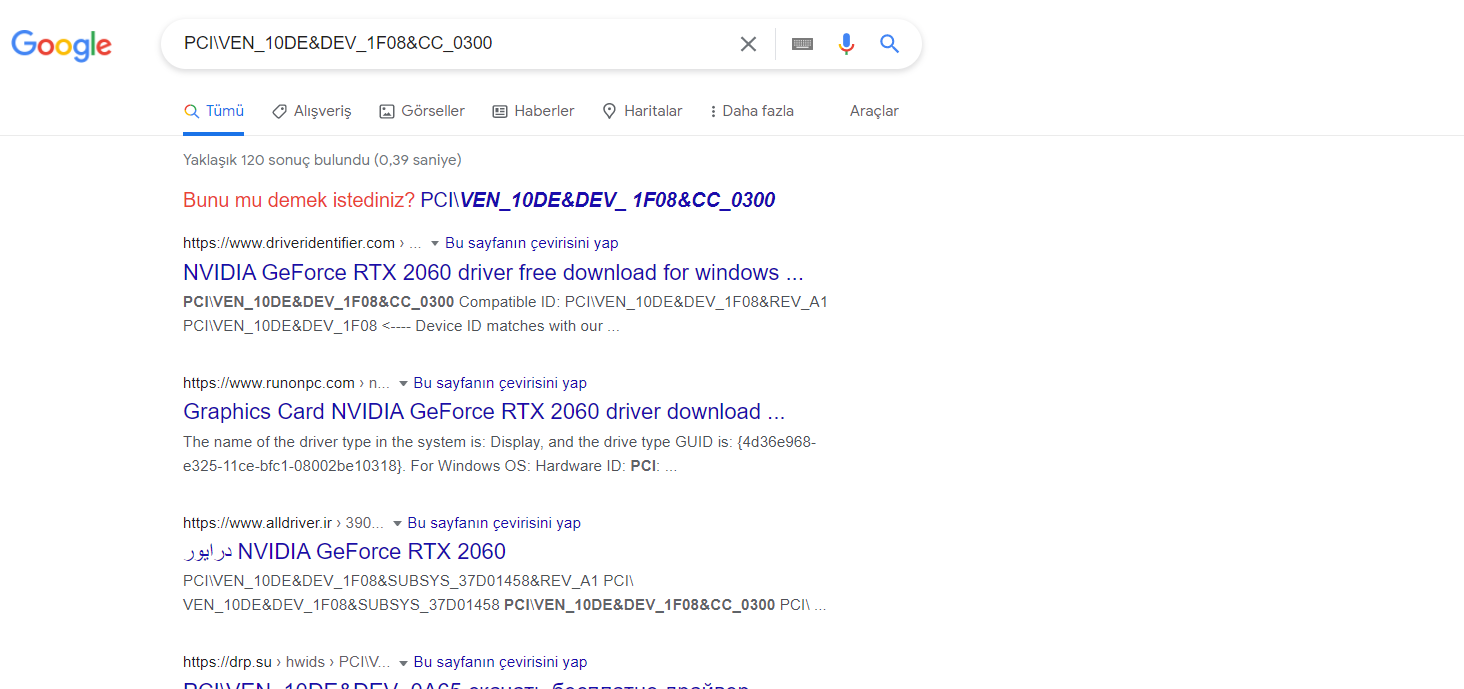Translate the runonpc.com page
This screenshot has height=689, width=1464.
click(x=500, y=383)
